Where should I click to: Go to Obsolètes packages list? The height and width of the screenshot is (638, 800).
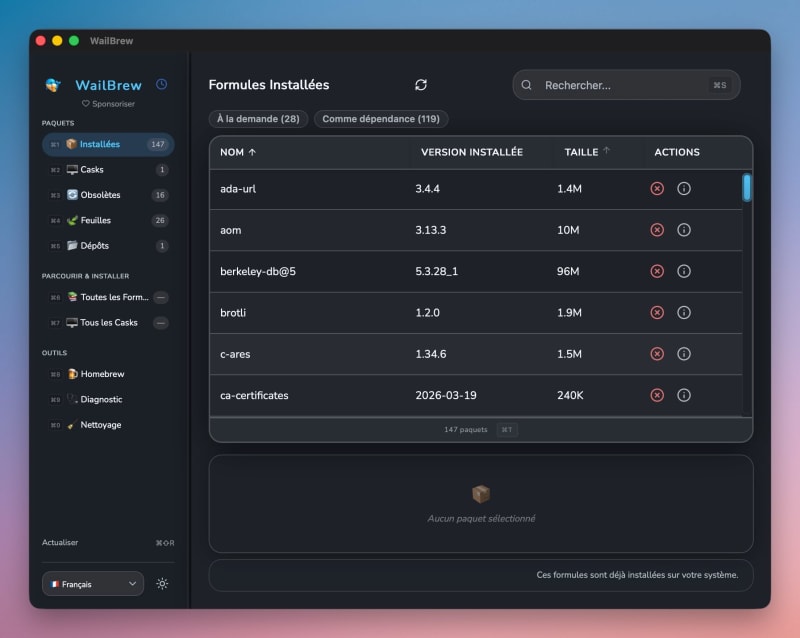click(108, 195)
